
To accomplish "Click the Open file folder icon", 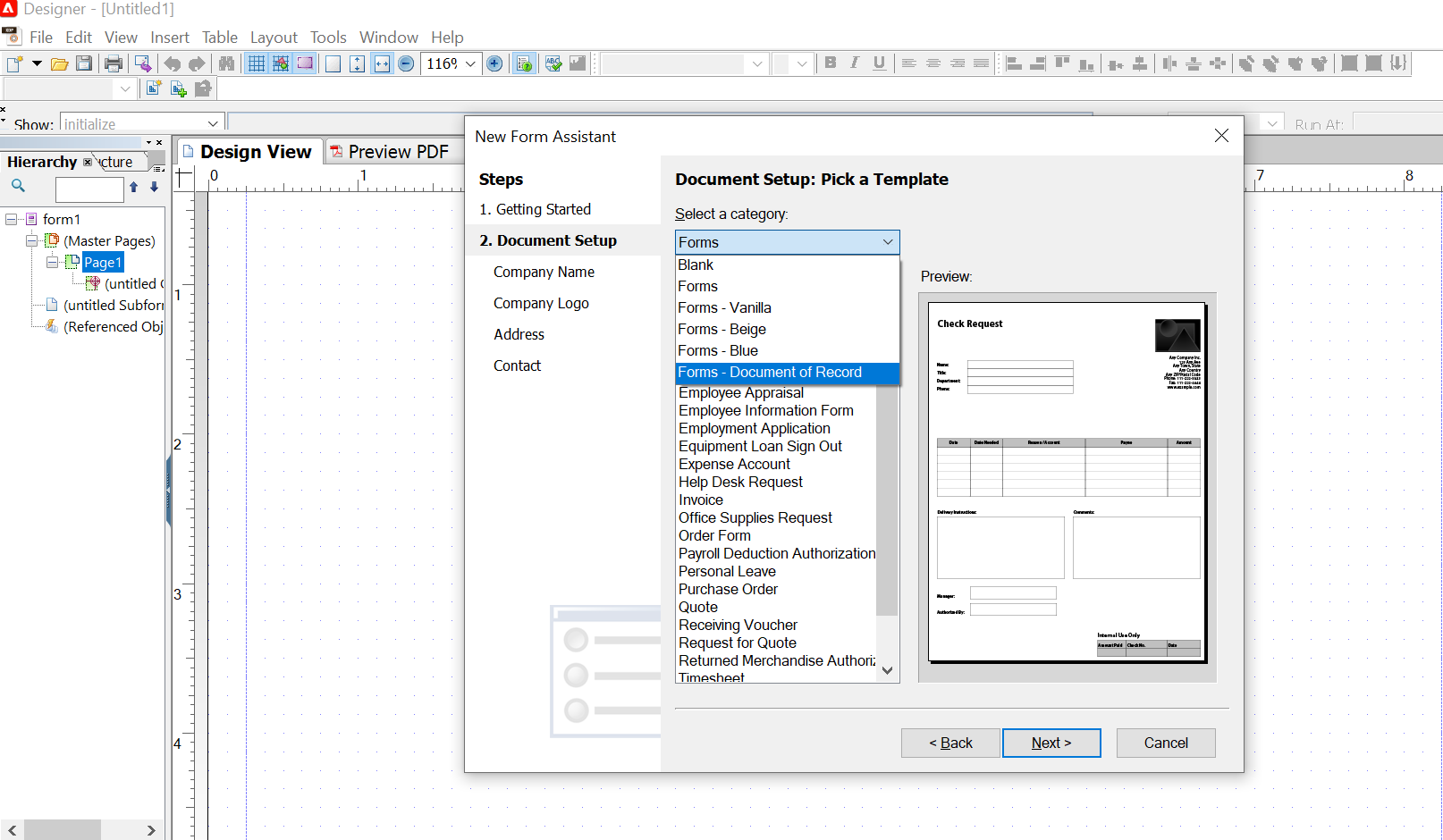I will 59,63.
